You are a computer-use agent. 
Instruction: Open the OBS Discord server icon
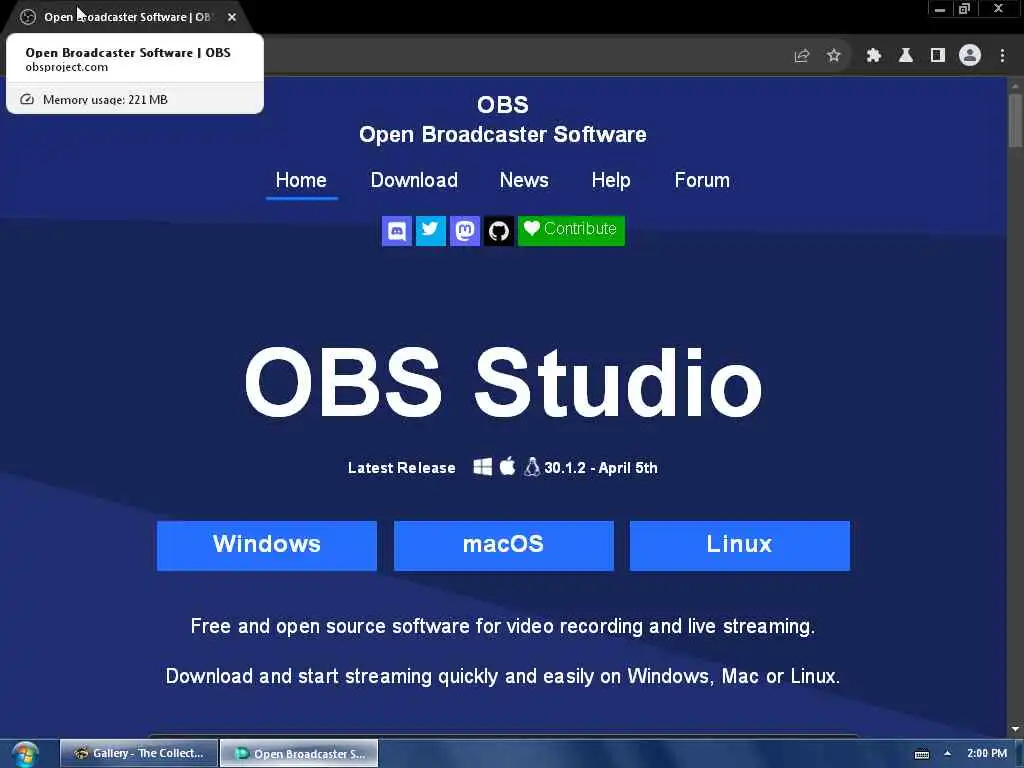coord(396,231)
